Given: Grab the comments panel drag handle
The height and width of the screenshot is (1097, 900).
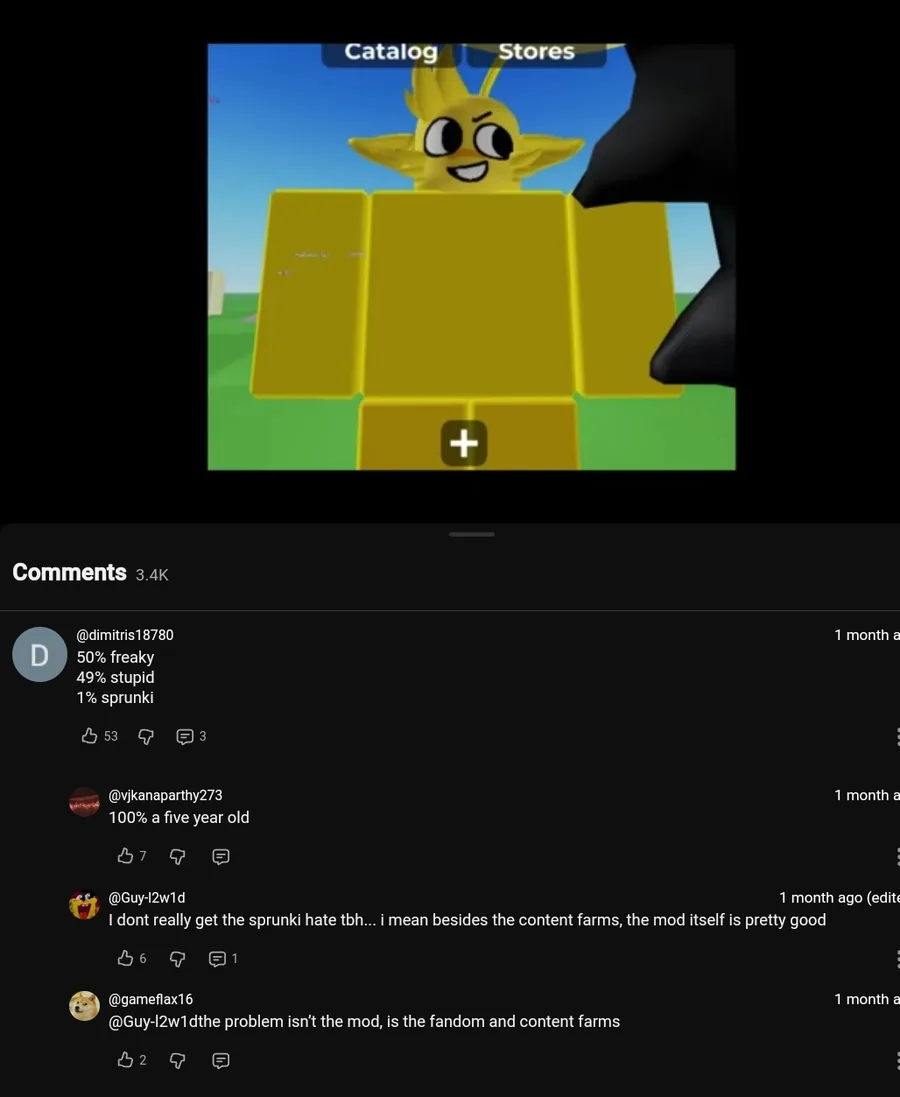Looking at the screenshot, I should pos(472,535).
